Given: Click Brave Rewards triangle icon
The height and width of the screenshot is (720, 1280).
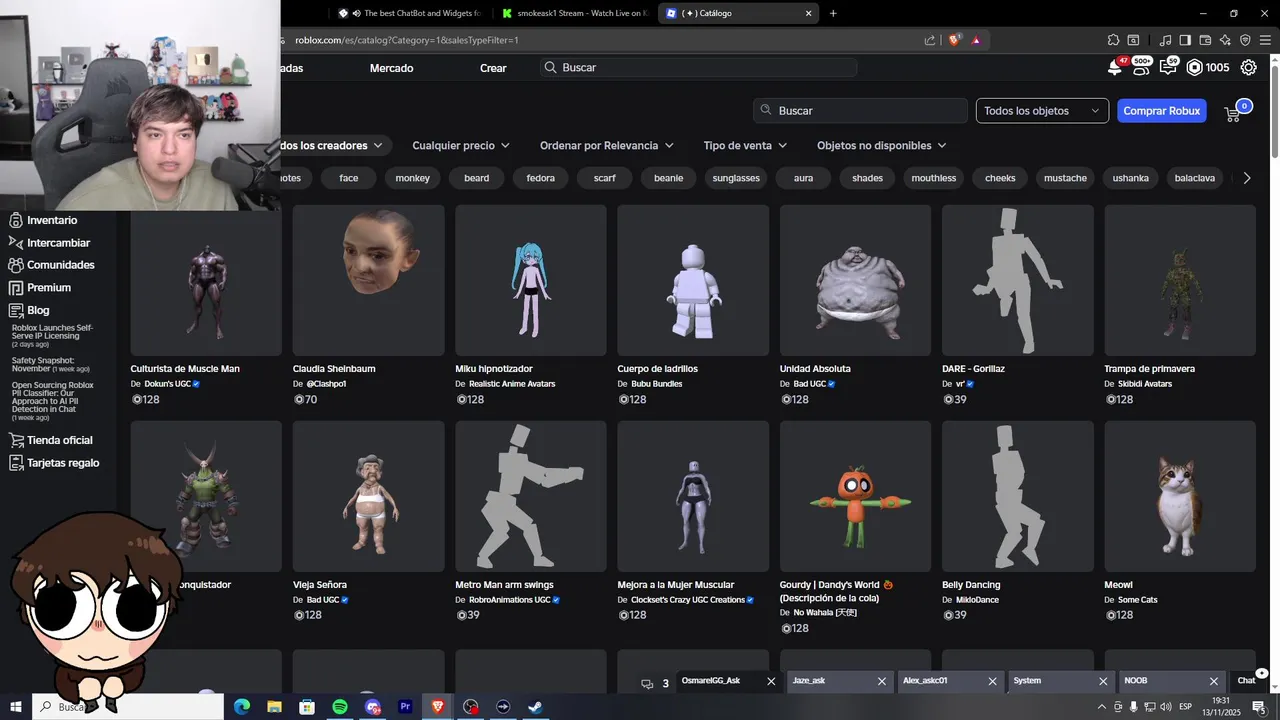Looking at the screenshot, I should tap(976, 40).
